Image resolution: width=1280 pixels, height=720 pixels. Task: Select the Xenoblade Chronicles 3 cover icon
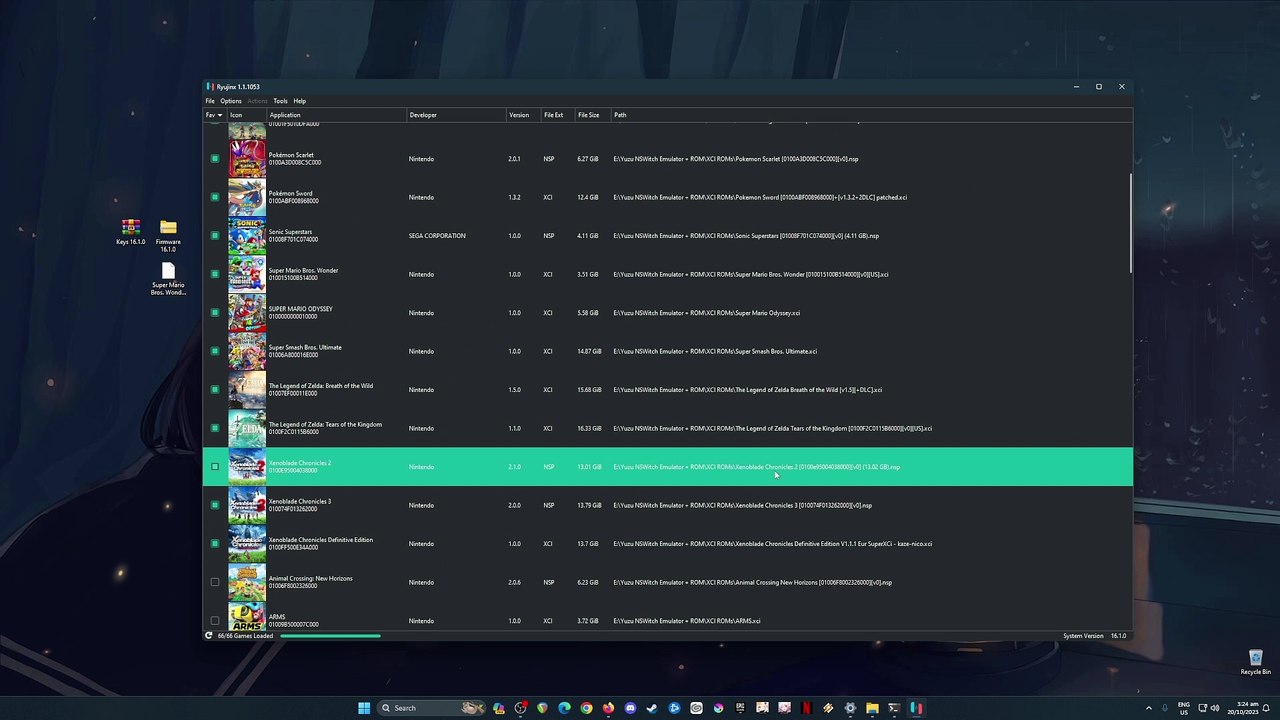coord(247,505)
